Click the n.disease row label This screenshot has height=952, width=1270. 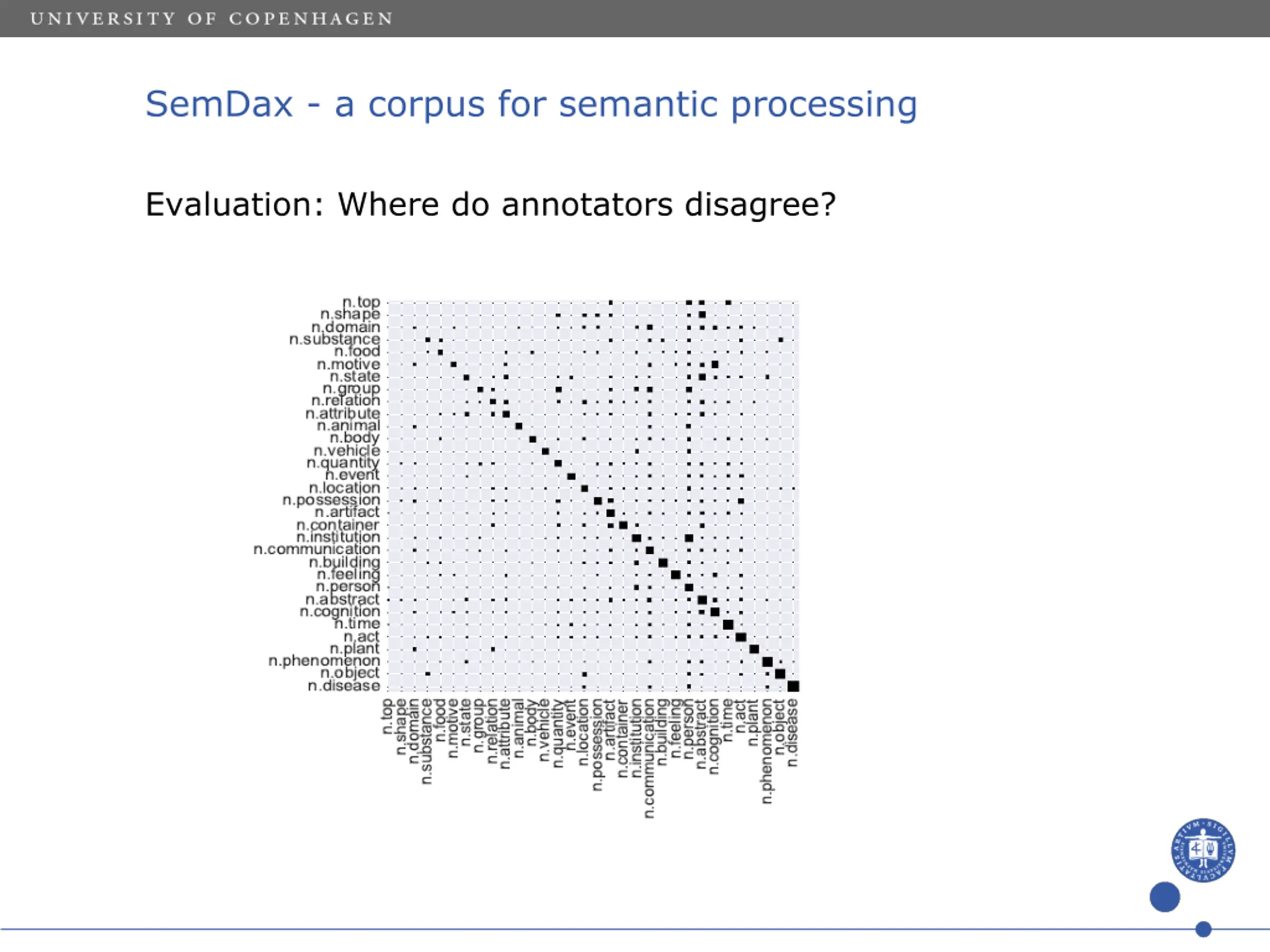(x=344, y=686)
